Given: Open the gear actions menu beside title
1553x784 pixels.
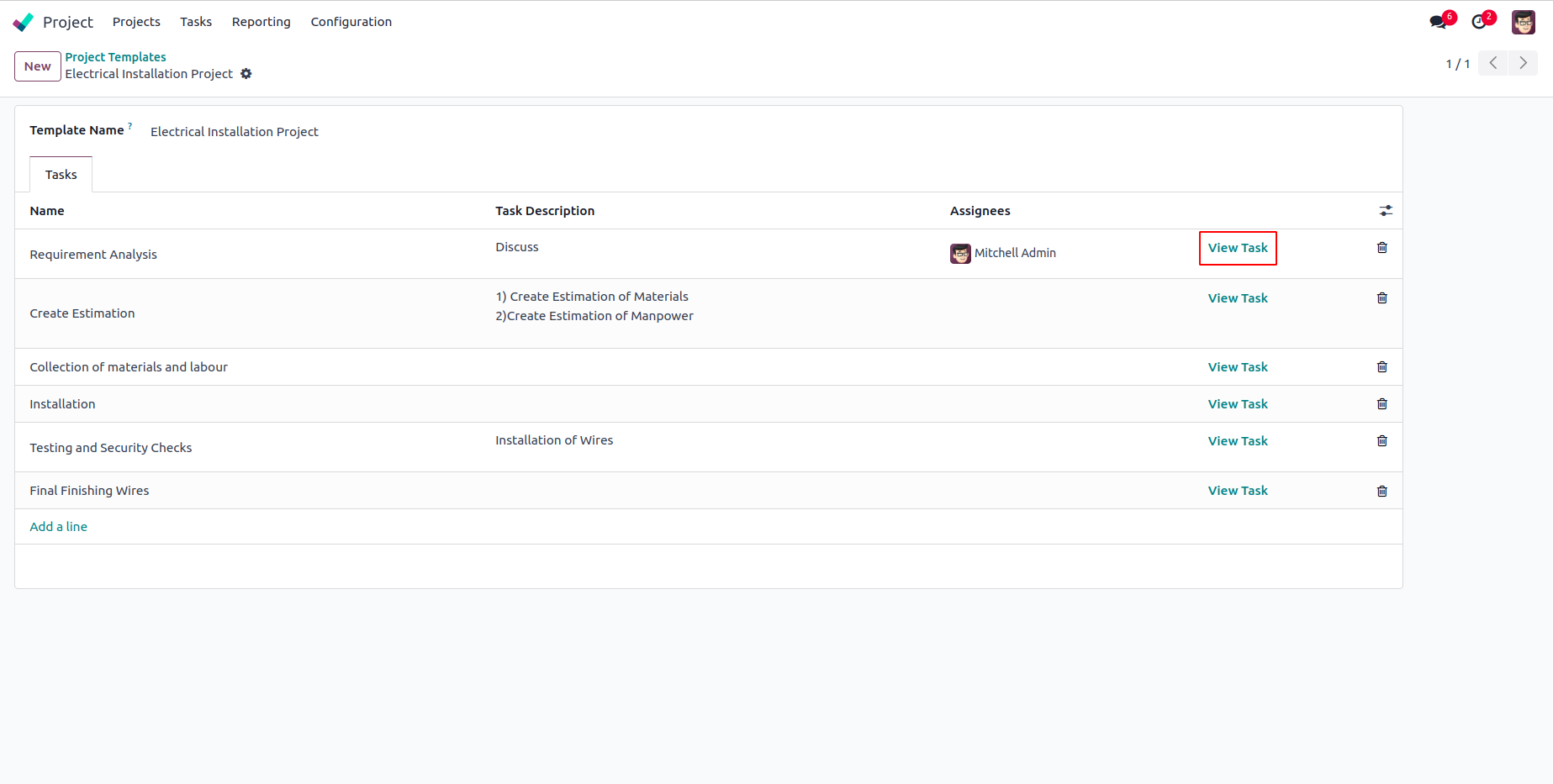Looking at the screenshot, I should pos(246,74).
